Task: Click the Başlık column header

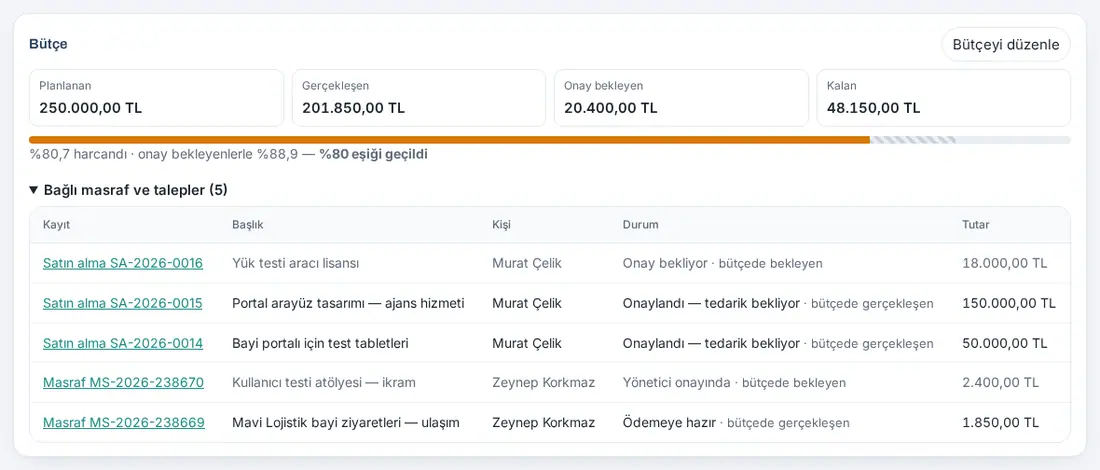Action: [248, 224]
